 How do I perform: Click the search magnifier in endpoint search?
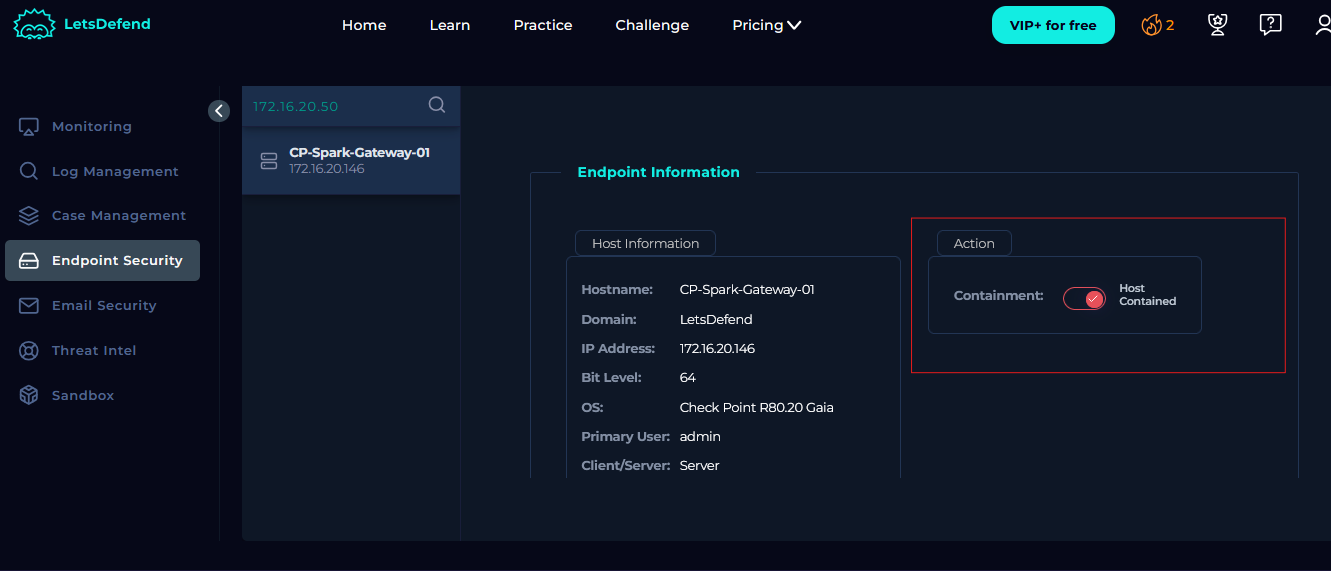[437, 105]
